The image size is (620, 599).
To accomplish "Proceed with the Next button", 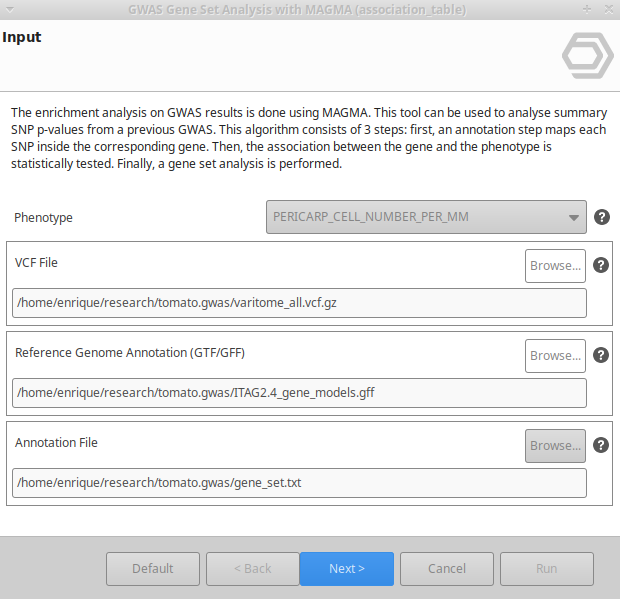I will (x=347, y=569).
